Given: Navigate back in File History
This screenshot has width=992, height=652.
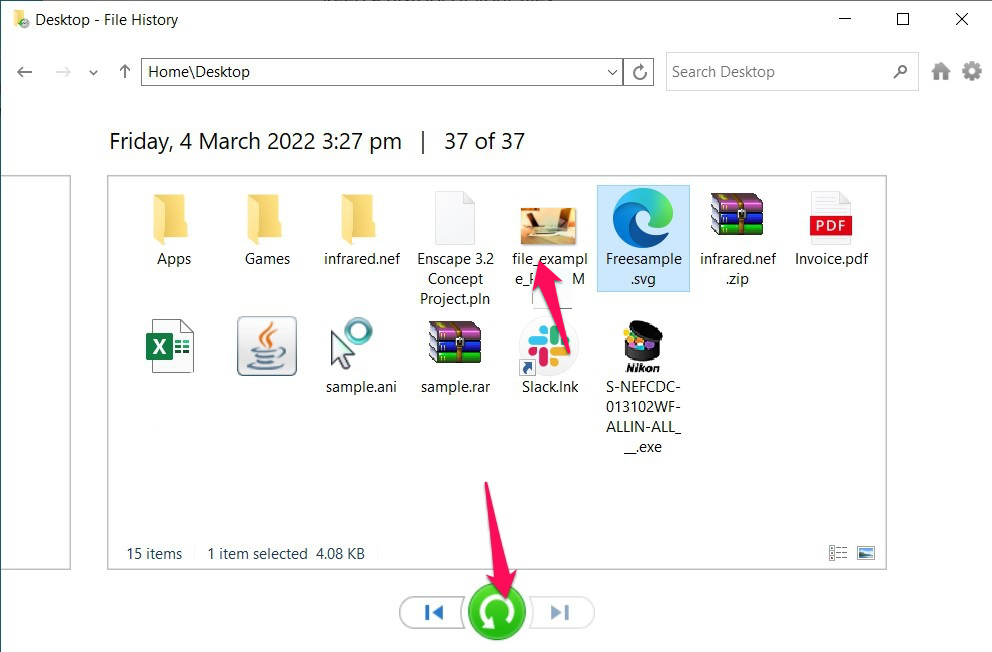Looking at the screenshot, I should click(24, 71).
